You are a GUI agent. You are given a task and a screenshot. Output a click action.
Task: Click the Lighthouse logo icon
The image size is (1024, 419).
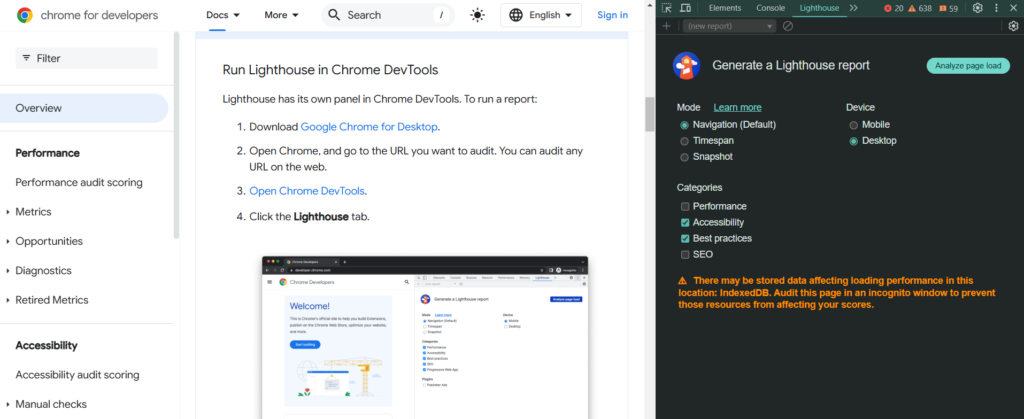pos(686,66)
